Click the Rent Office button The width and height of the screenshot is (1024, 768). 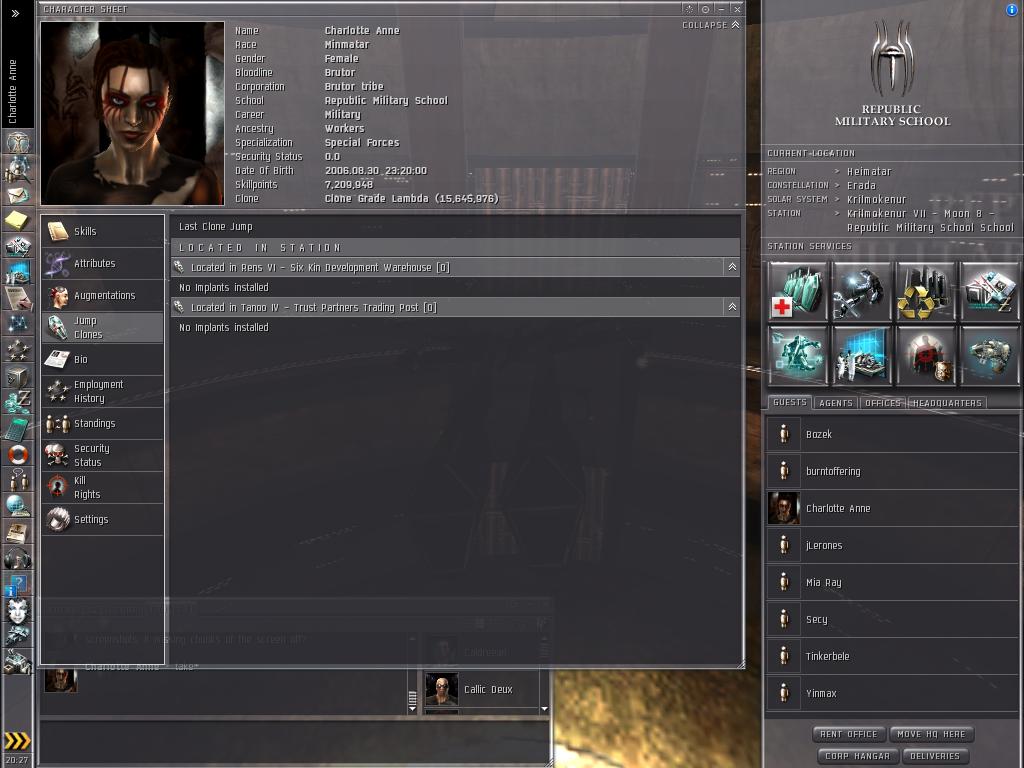click(x=848, y=734)
